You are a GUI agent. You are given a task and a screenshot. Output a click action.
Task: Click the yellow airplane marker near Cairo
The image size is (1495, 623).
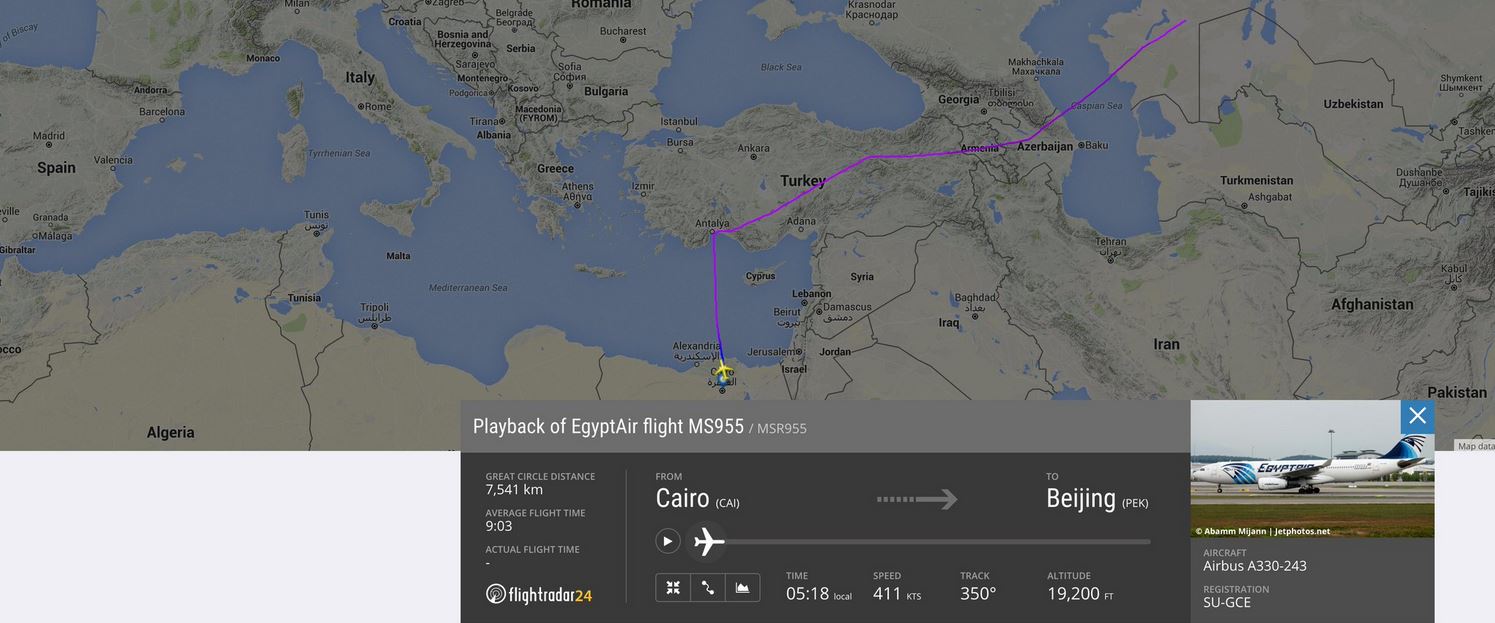pyautogui.click(x=723, y=371)
